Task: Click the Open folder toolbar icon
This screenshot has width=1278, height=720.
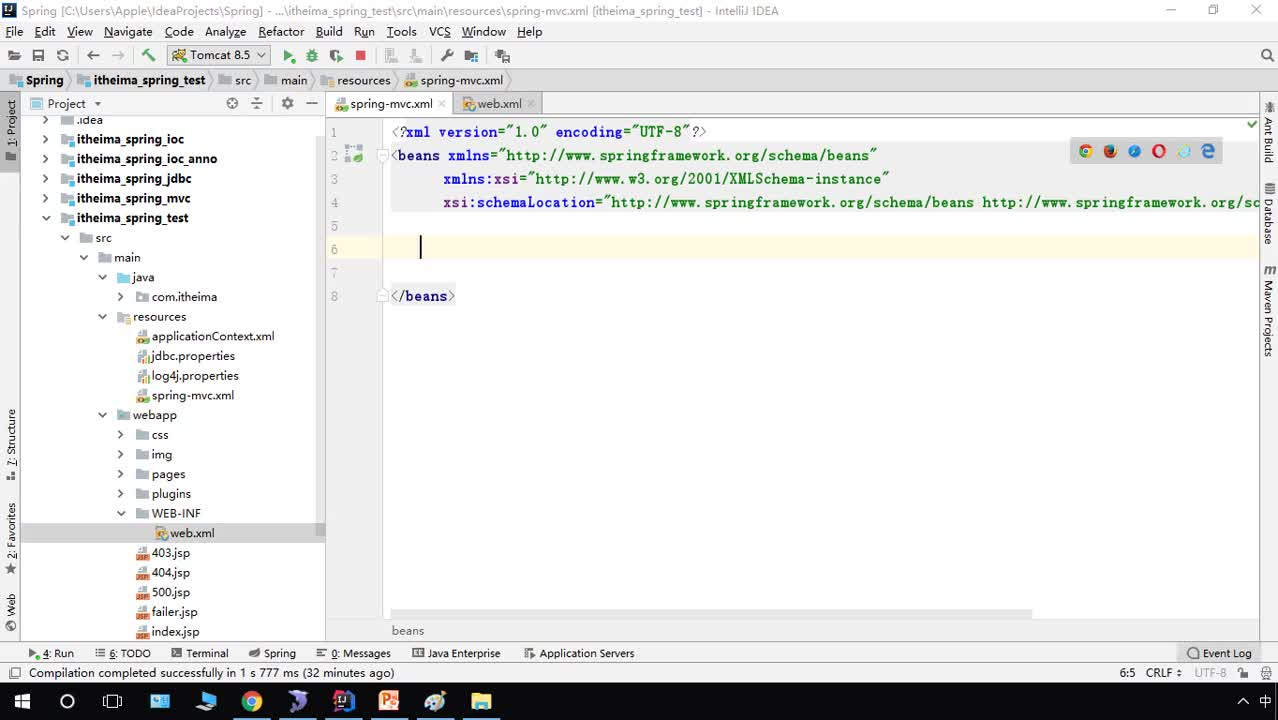Action: (x=14, y=56)
